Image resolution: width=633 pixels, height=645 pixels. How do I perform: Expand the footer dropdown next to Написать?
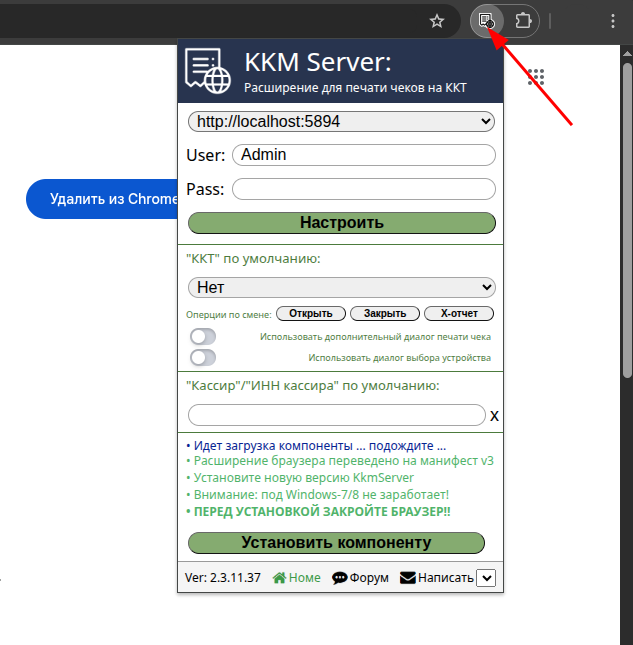click(x=486, y=578)
